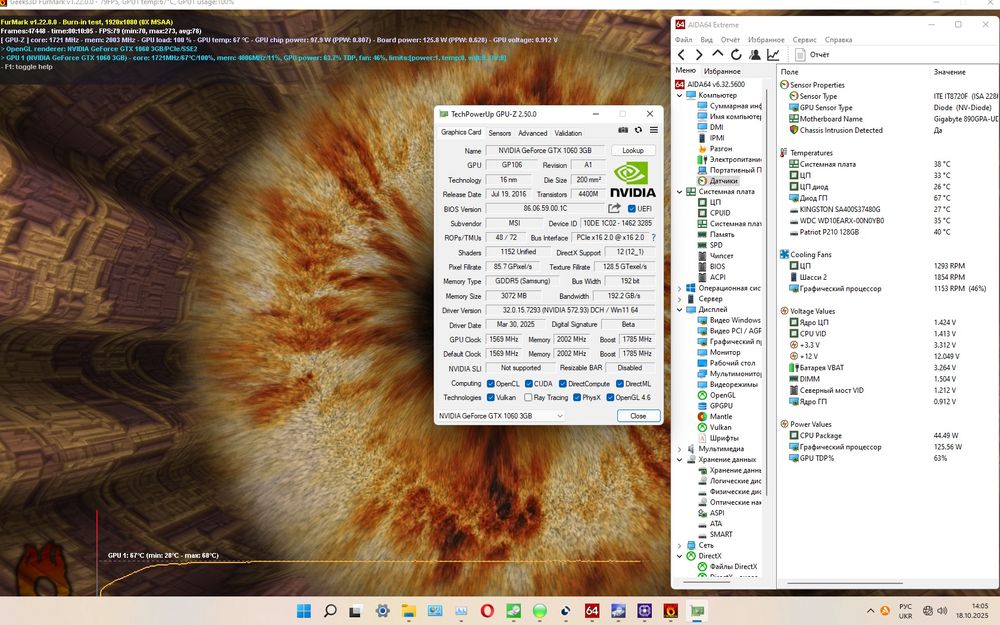Collapse the Компьютер tree node

[x=680, y=95]
